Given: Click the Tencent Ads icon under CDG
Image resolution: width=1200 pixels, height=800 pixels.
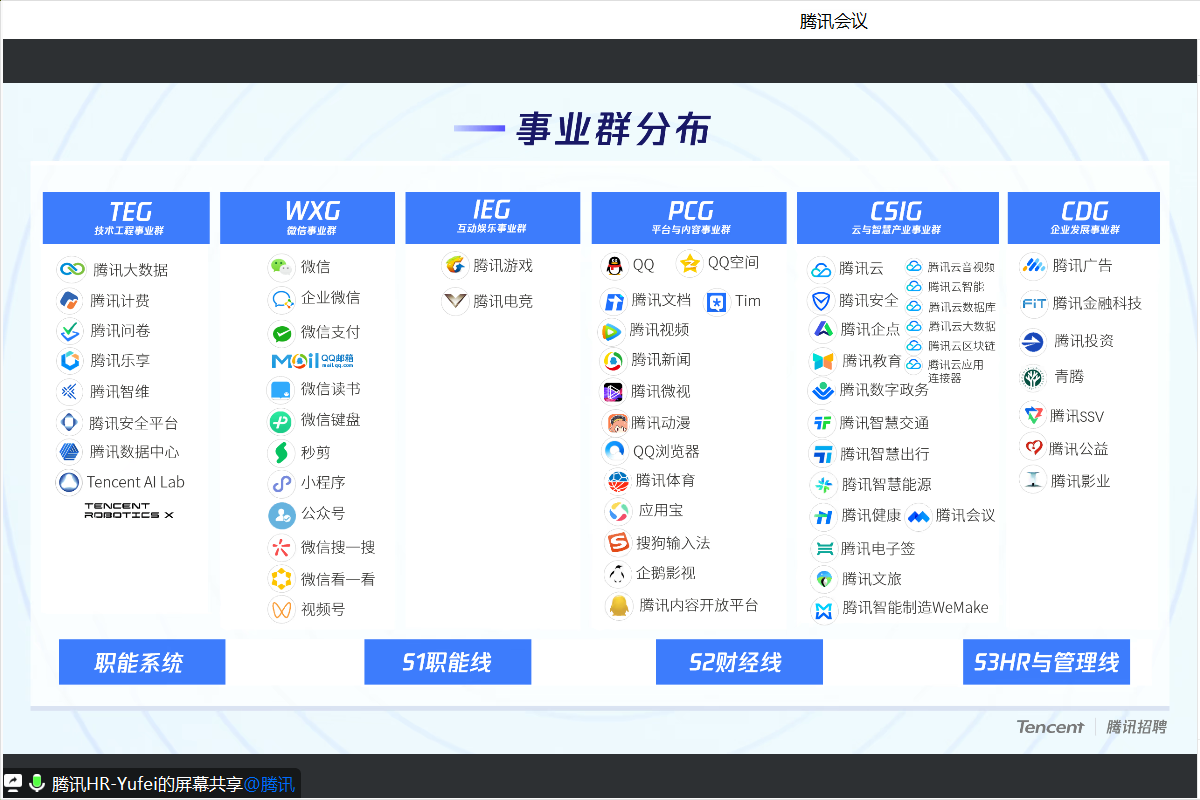Looking at the screenshot, I should click(1033, 266).
